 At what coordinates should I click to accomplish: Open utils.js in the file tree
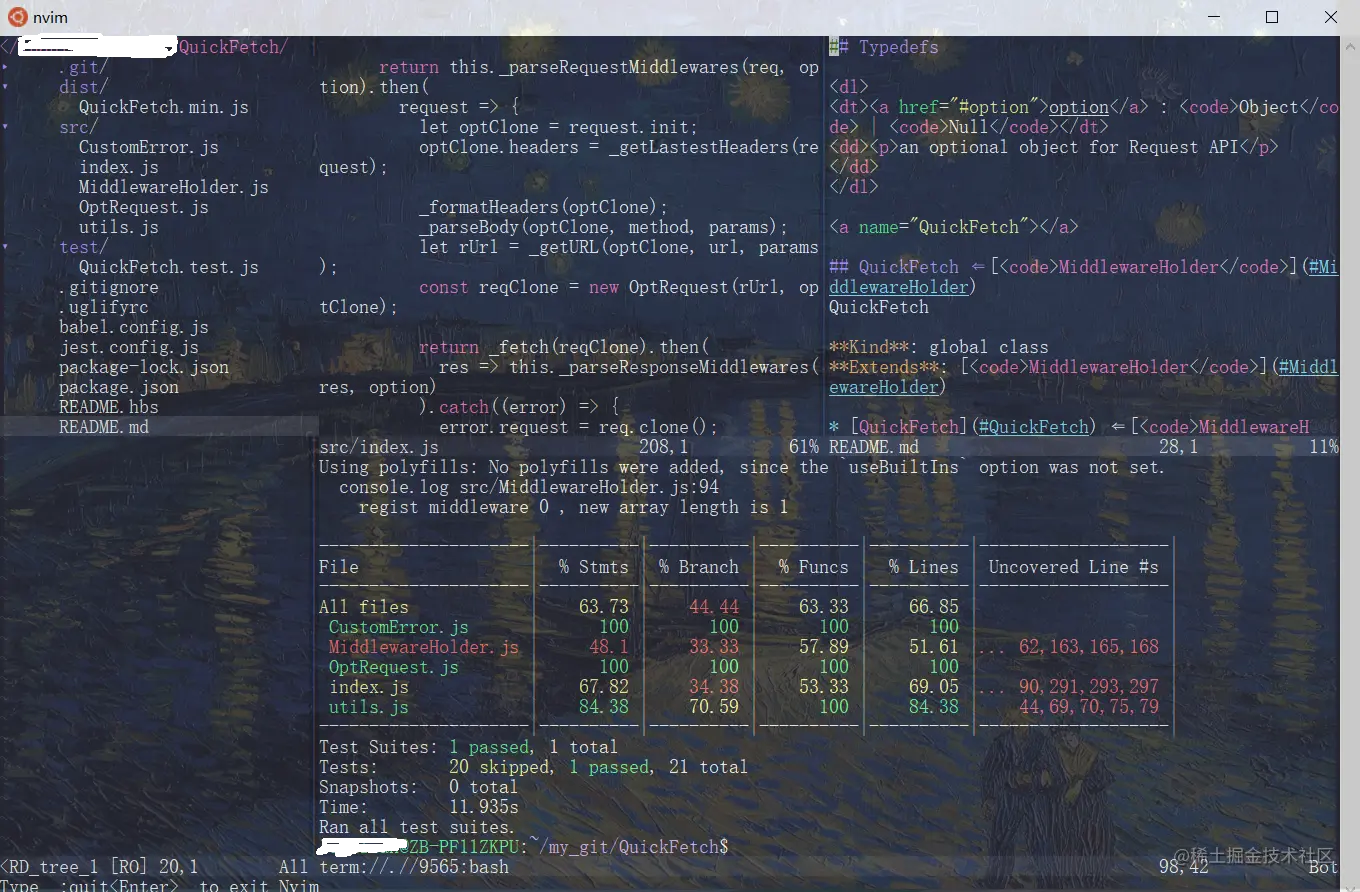119,227
